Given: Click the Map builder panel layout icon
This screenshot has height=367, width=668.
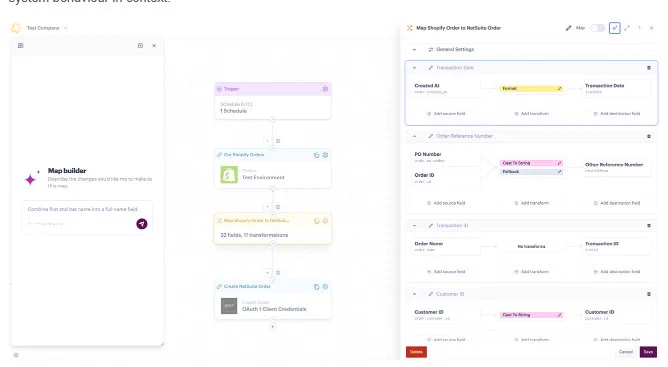Looking at the screenshot, I should click(x=20, y=46).
